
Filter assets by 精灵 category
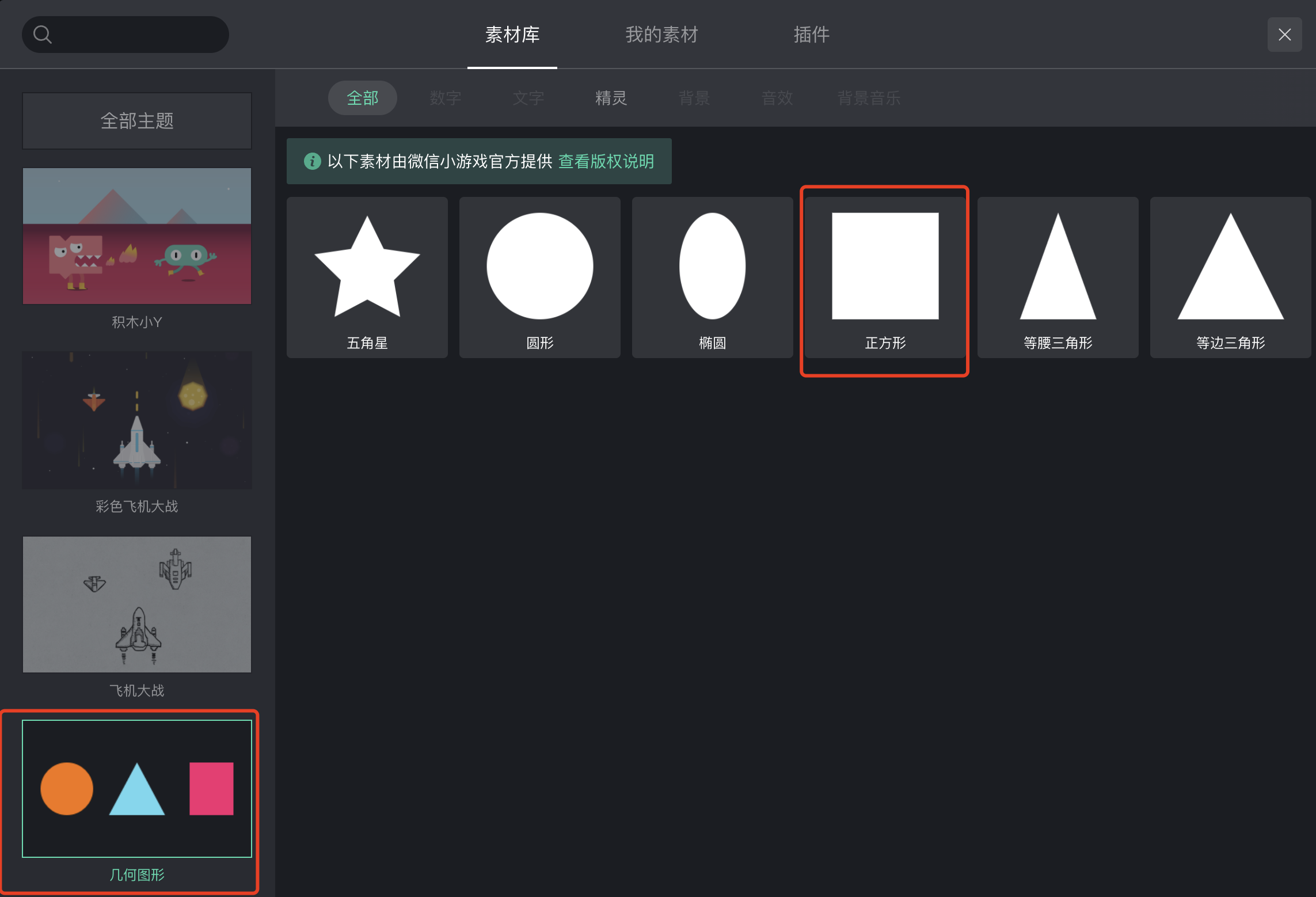pyautogui.click(x=611, y=98)
